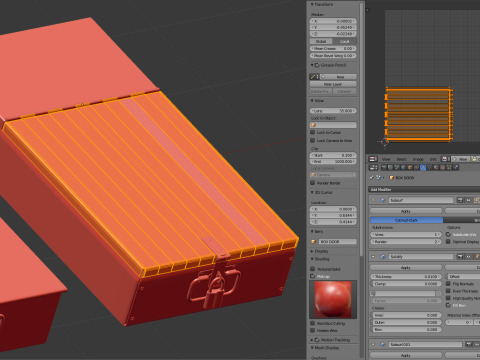Open the Texture properties tab icon
The image size is (480, 360).
(442, 167)
